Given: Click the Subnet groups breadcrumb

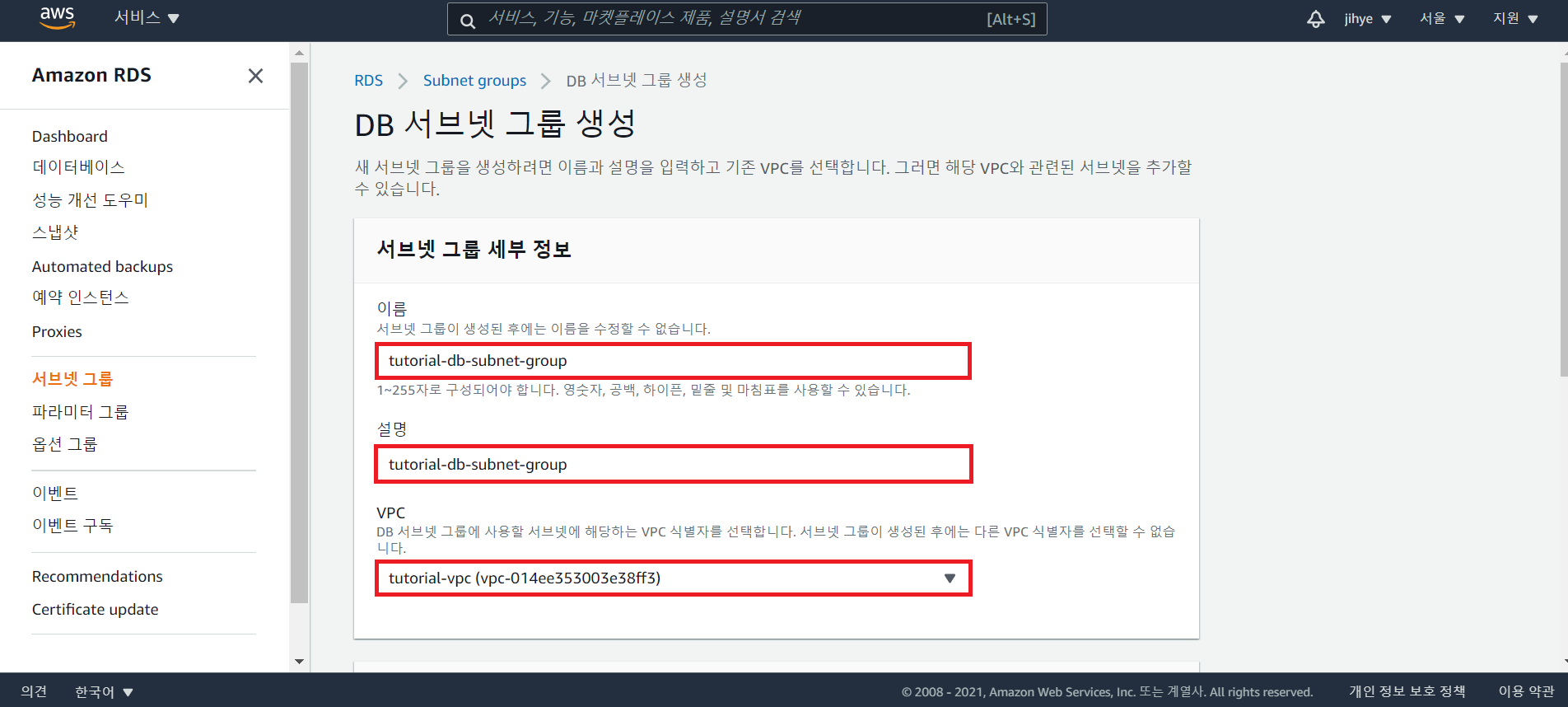Looking at the screenshot, I should point(474,81).
